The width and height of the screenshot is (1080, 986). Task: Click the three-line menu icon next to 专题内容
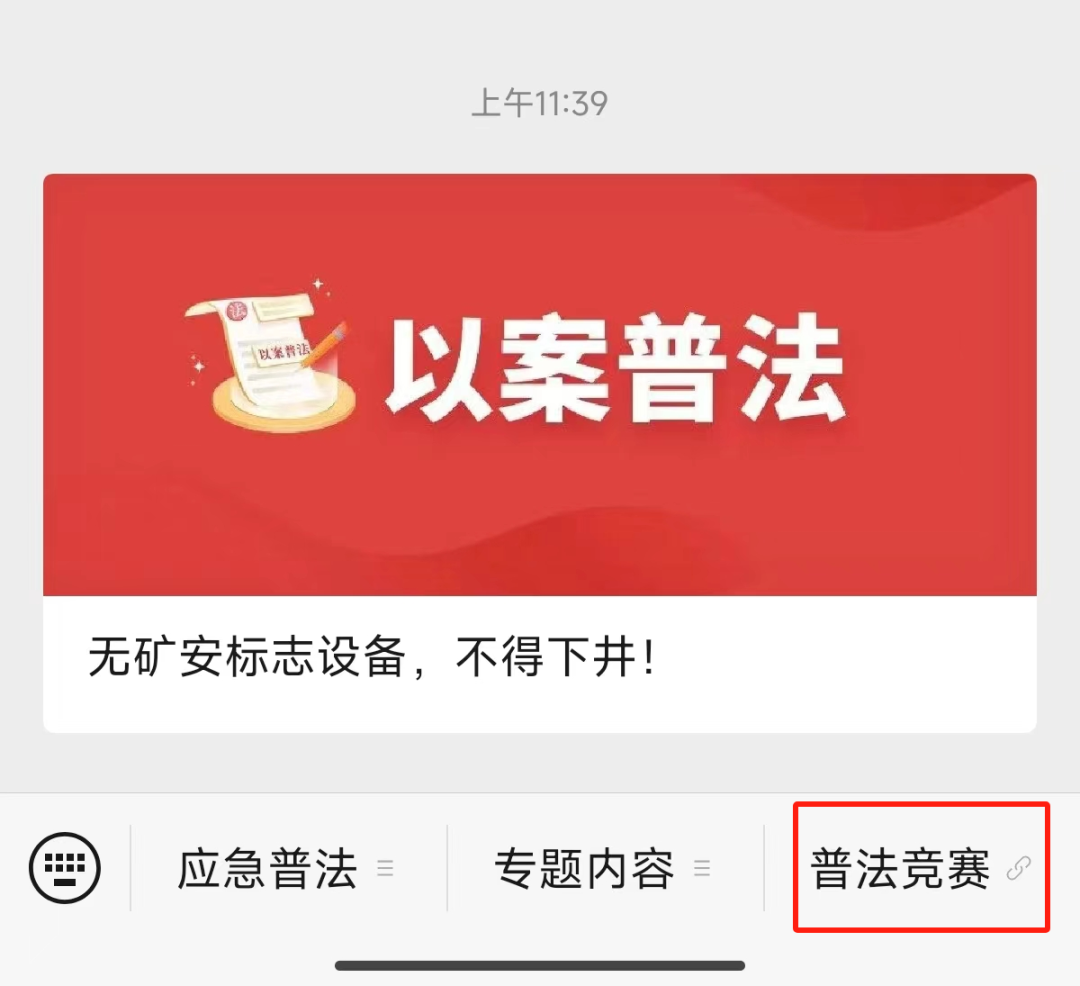coord(702,868)
